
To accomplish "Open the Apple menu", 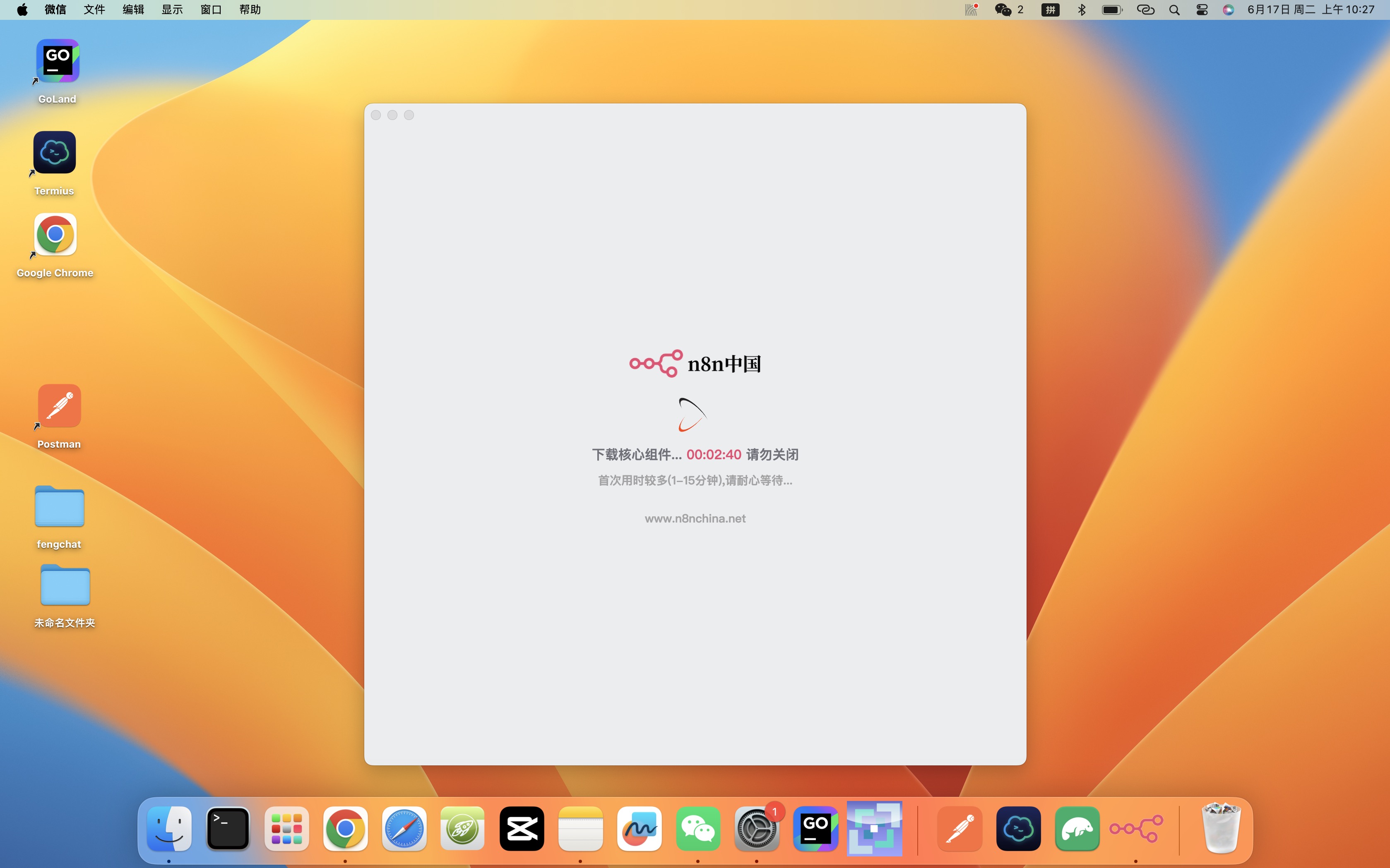I will (x=22, y=10).
